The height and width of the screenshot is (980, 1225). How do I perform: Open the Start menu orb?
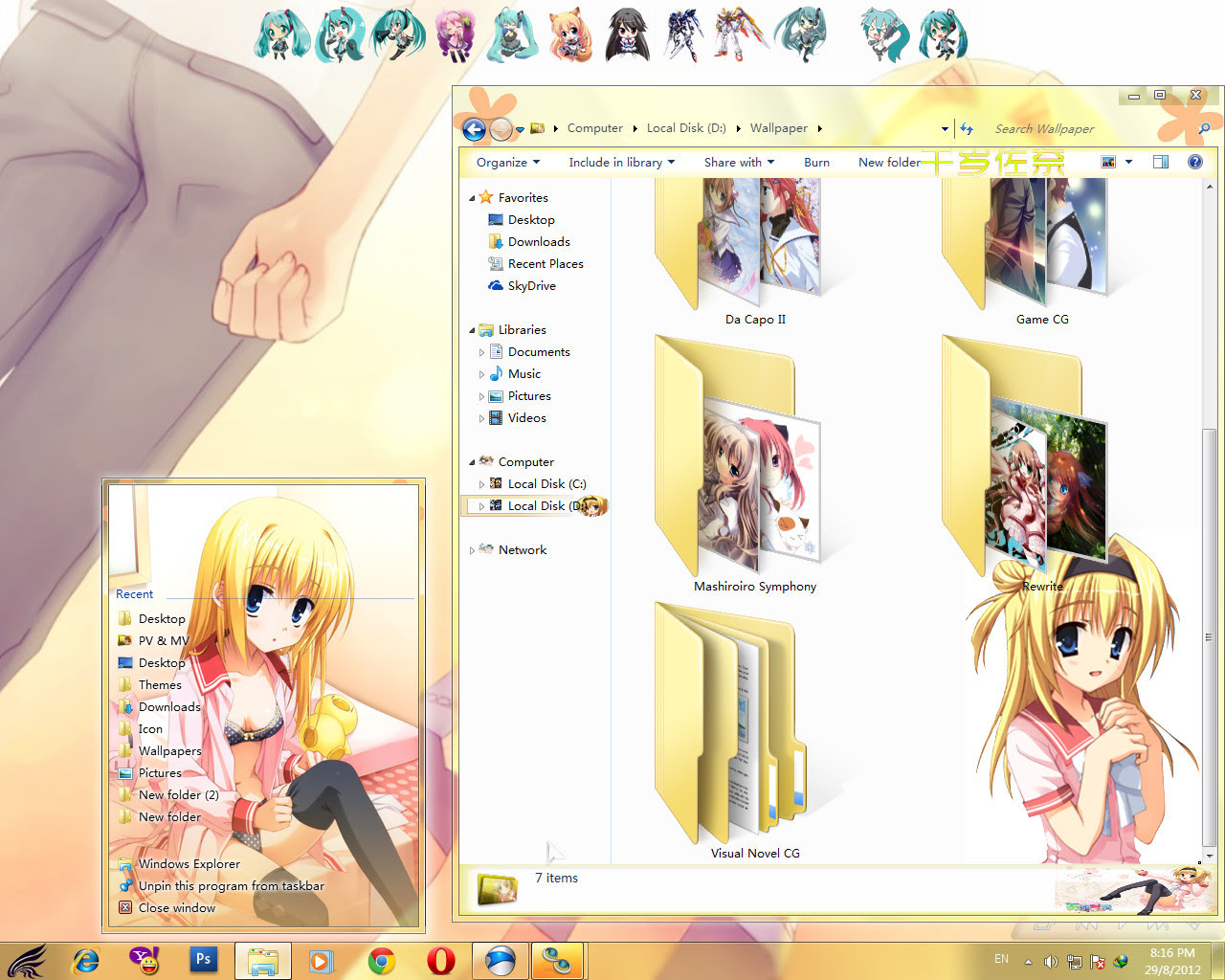(x=29, y=960)
